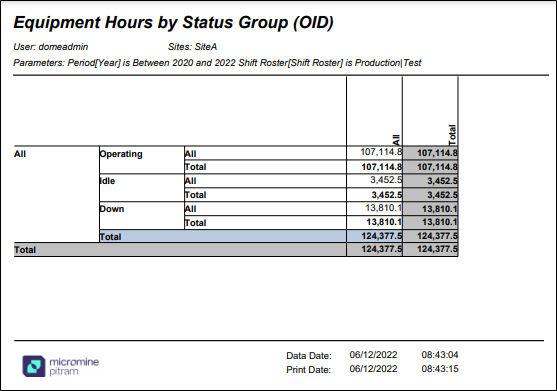557x391 pixels.
Task: Click the grey grand 'Total' row label
Action: [25, 250]
